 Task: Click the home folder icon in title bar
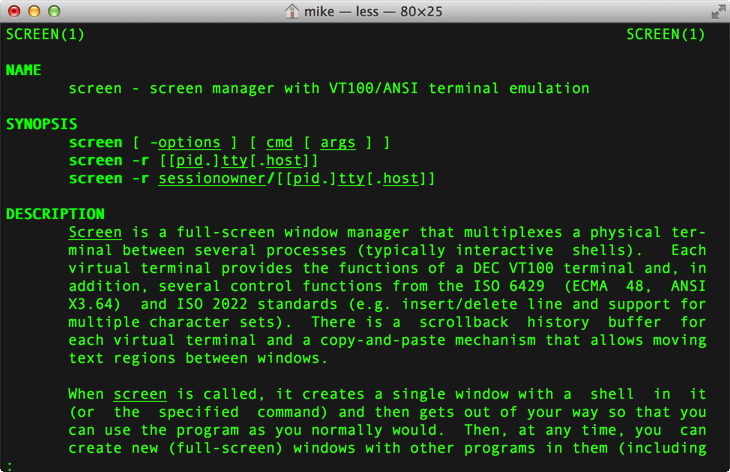[292, 11]
